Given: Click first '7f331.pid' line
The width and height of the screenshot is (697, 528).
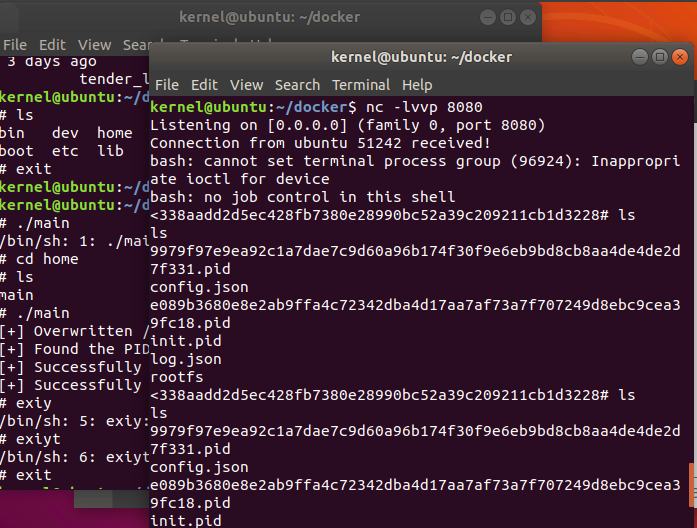Looking at the screenshot, I should click(x=190, y=269).
